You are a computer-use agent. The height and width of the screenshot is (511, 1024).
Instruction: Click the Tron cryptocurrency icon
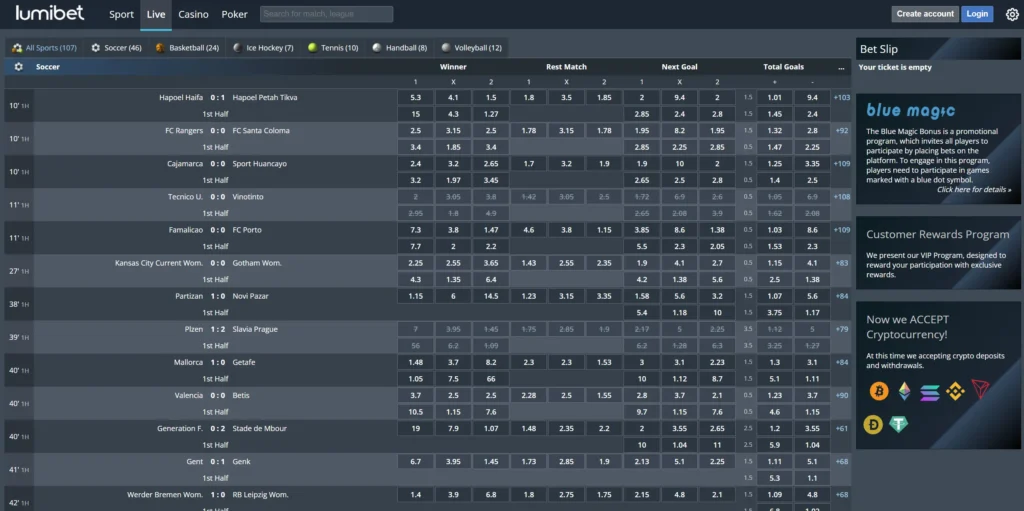980,390
